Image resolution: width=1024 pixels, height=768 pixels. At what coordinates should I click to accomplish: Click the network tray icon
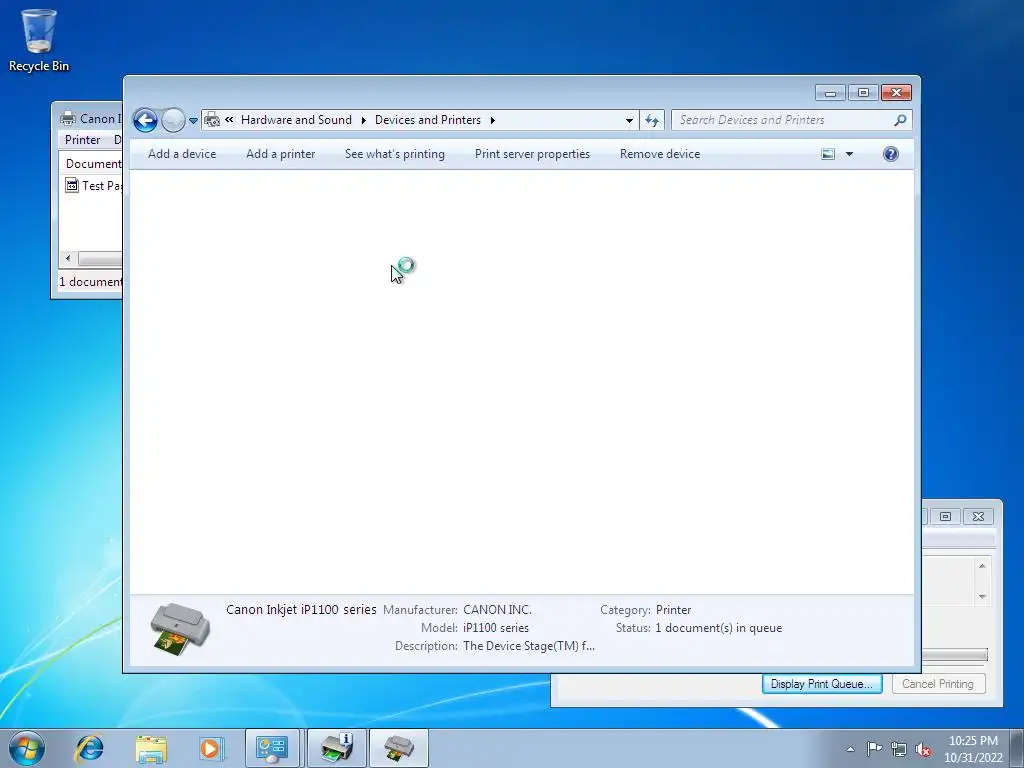click(899, 749)
